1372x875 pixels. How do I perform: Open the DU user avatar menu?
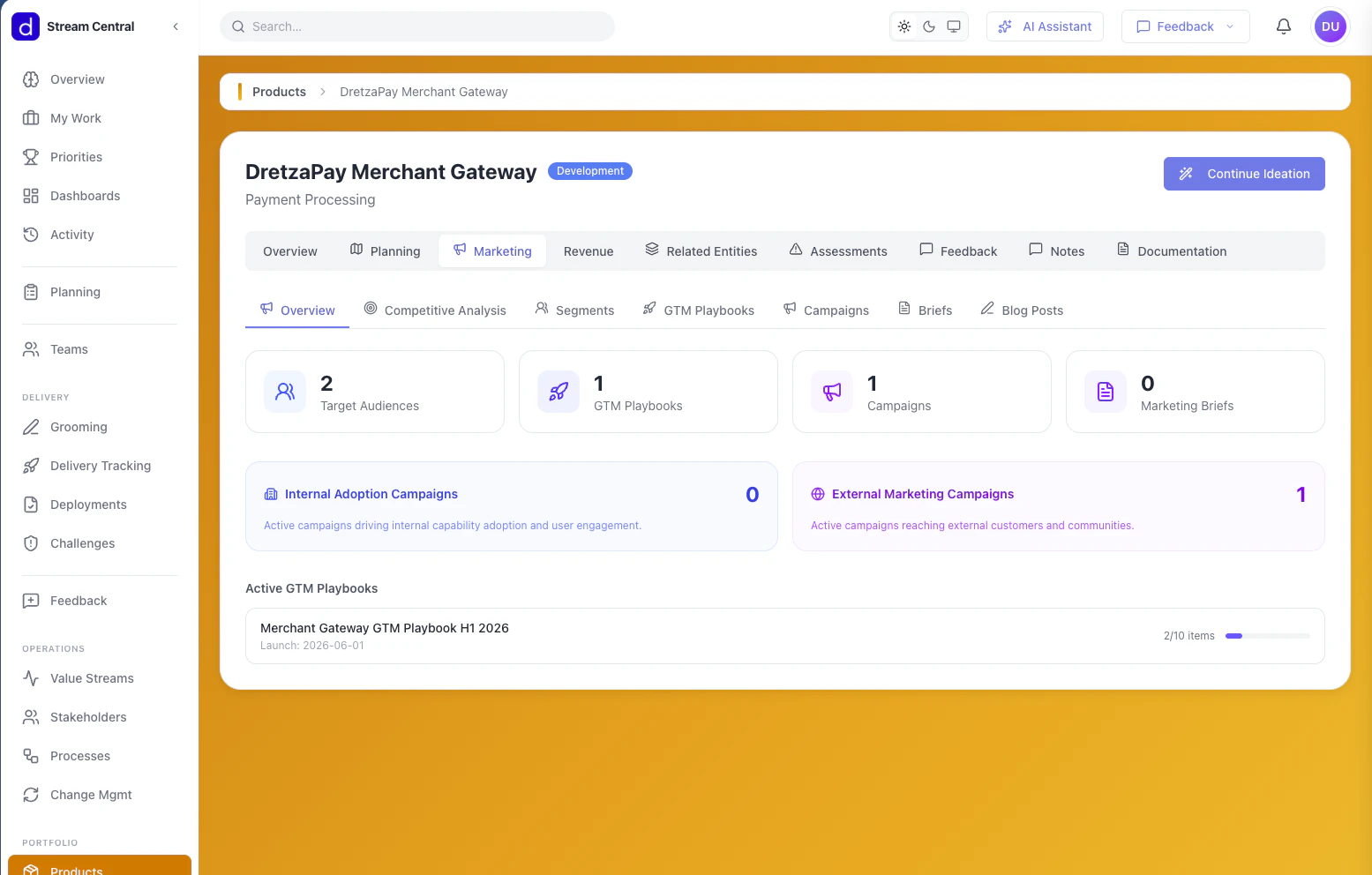coord(1331,26)
